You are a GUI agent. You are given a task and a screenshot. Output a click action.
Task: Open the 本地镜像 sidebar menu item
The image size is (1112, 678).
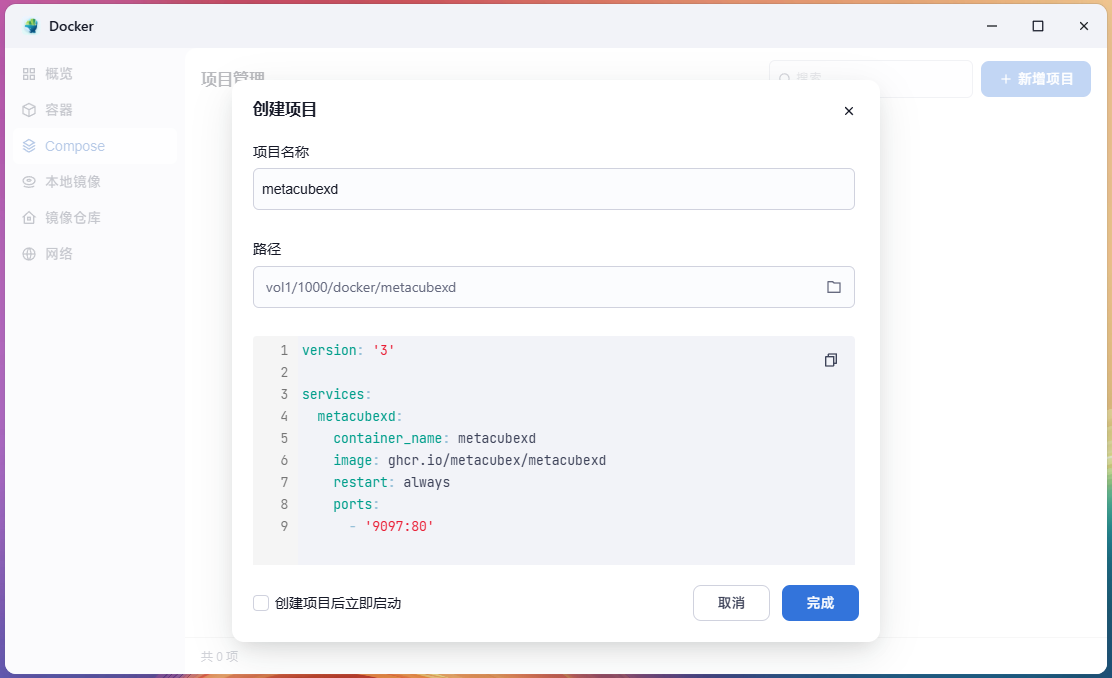tap(73, 182)
